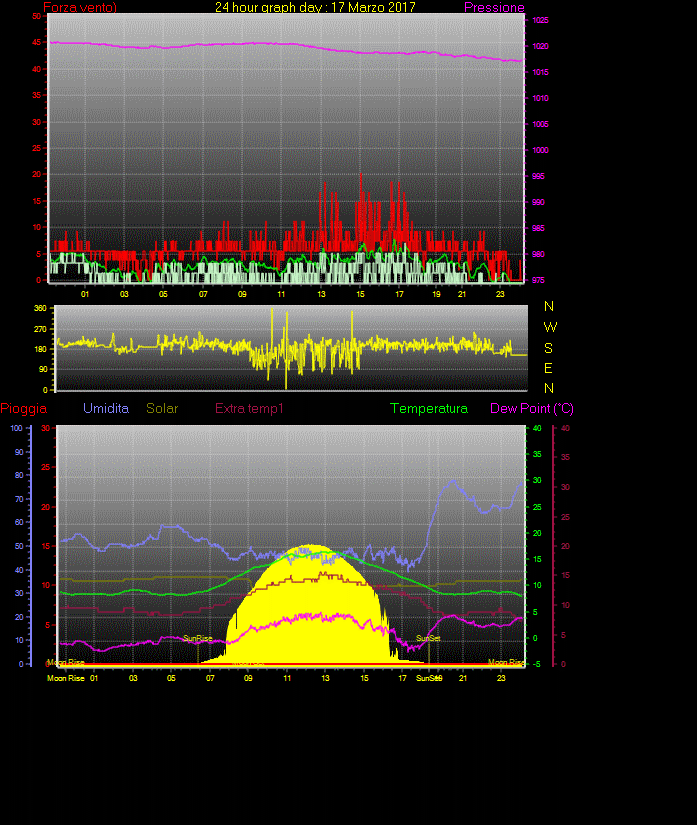Click the 'Dew Point (°C)' legend label
697x825 pixels.
(531, 409)
